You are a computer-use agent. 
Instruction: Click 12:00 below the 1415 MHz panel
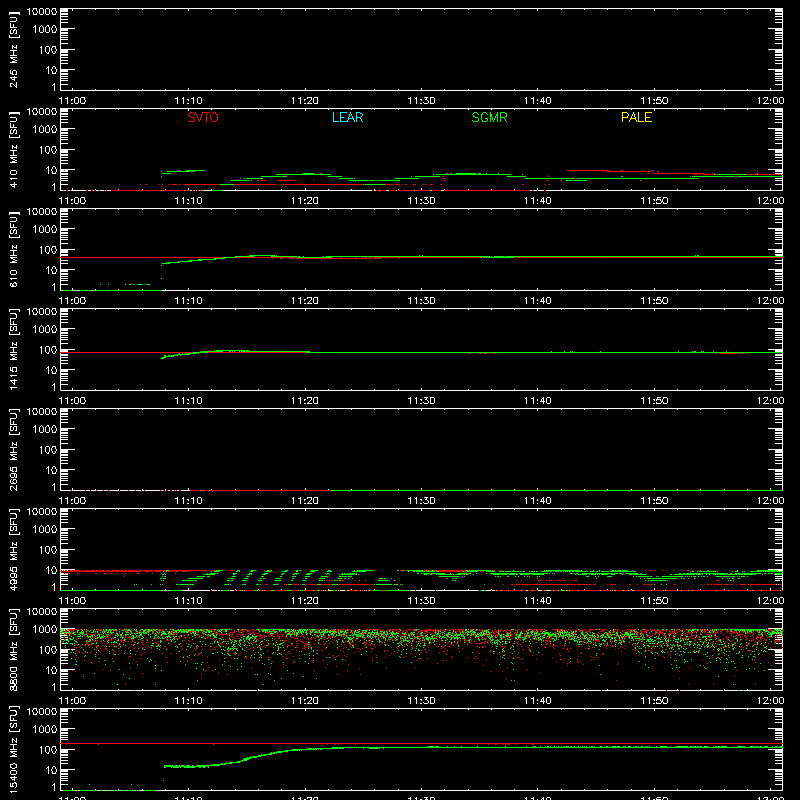770,401
